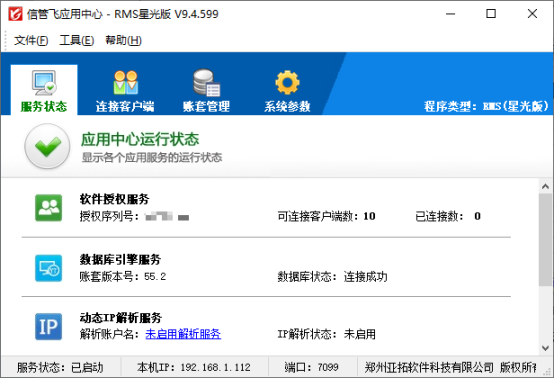Image resolution: width=554 pixels, height=378 pixels.
Task: Open the 文件(F) menu
Action: tap(31, 40)
